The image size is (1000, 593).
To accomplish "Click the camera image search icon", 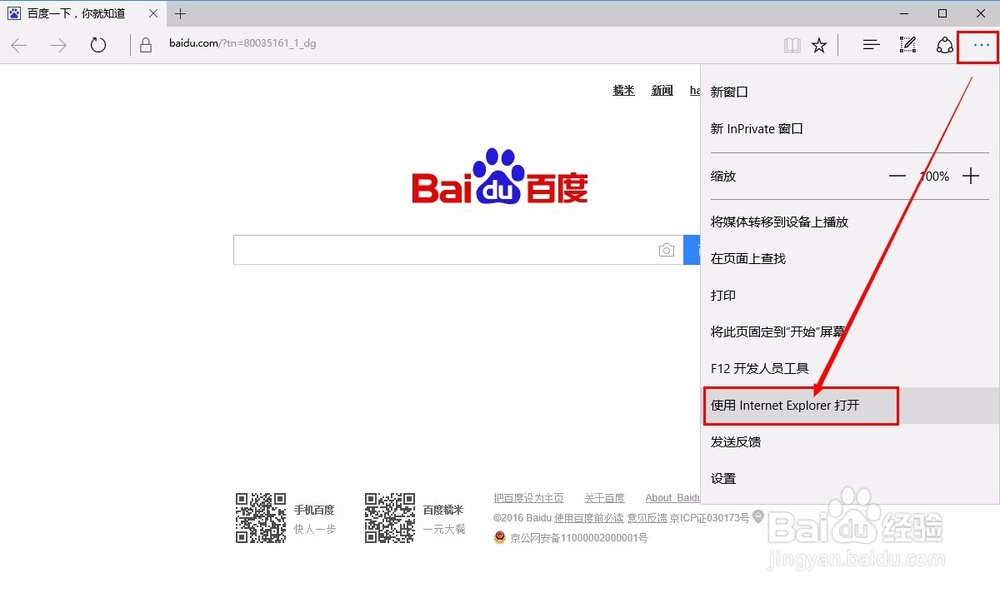I will [x=666, y=250].
